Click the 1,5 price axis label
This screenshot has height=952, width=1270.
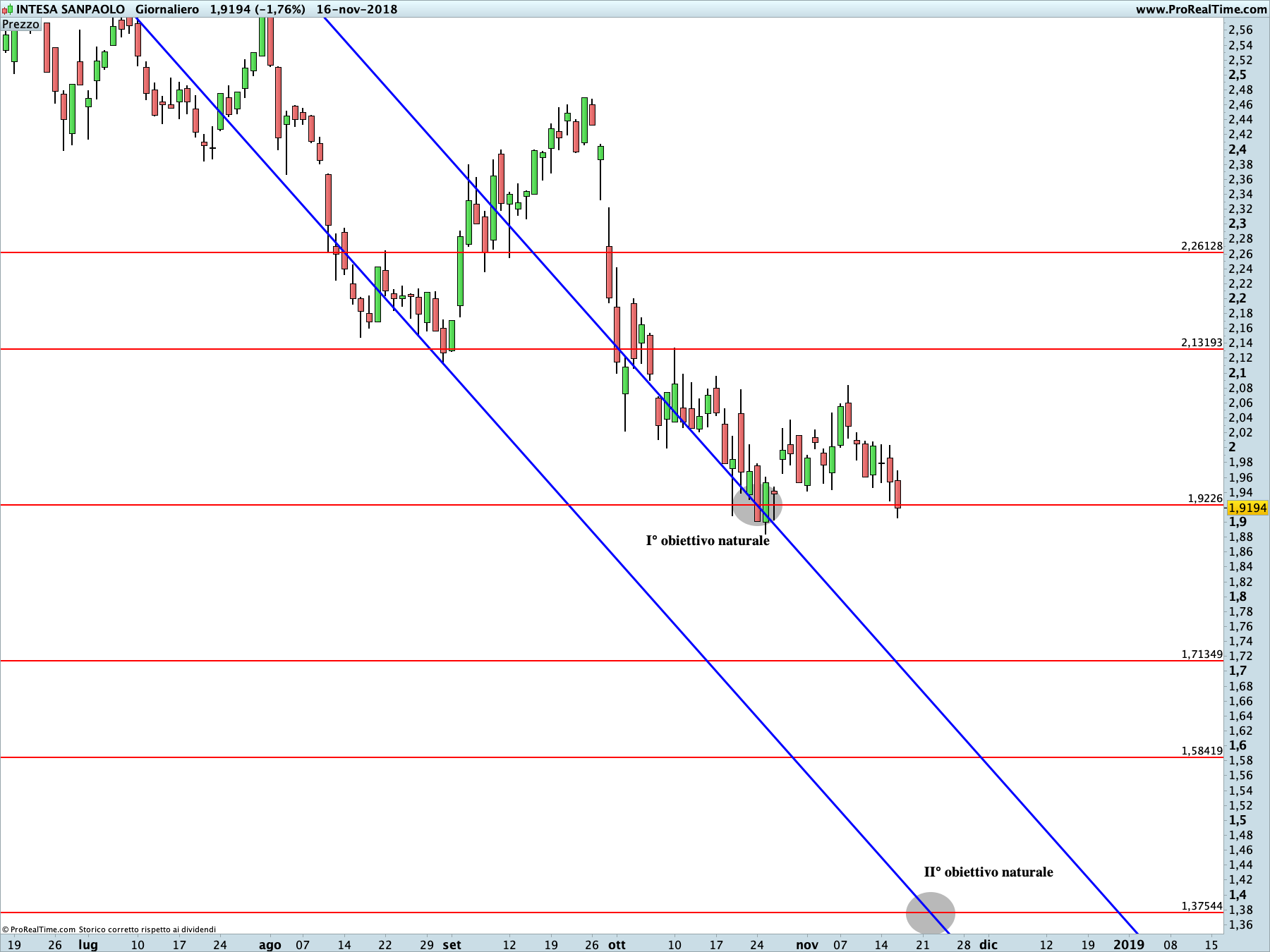[x=1238, y=820]
